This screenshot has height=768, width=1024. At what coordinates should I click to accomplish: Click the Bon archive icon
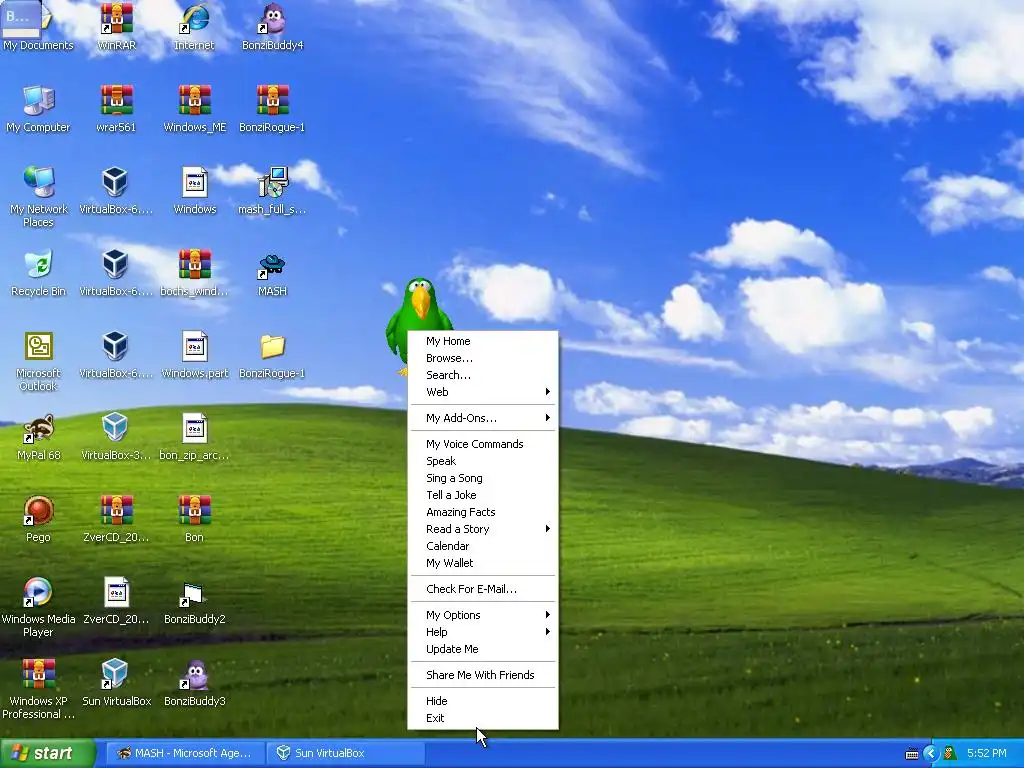coord(195,511)
